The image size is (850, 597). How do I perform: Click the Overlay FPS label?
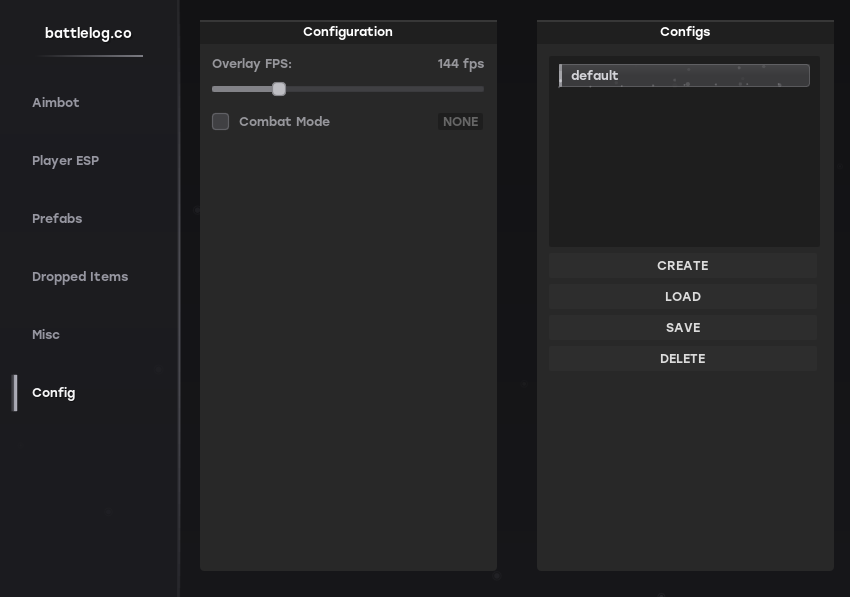click(x=252, y=63)
